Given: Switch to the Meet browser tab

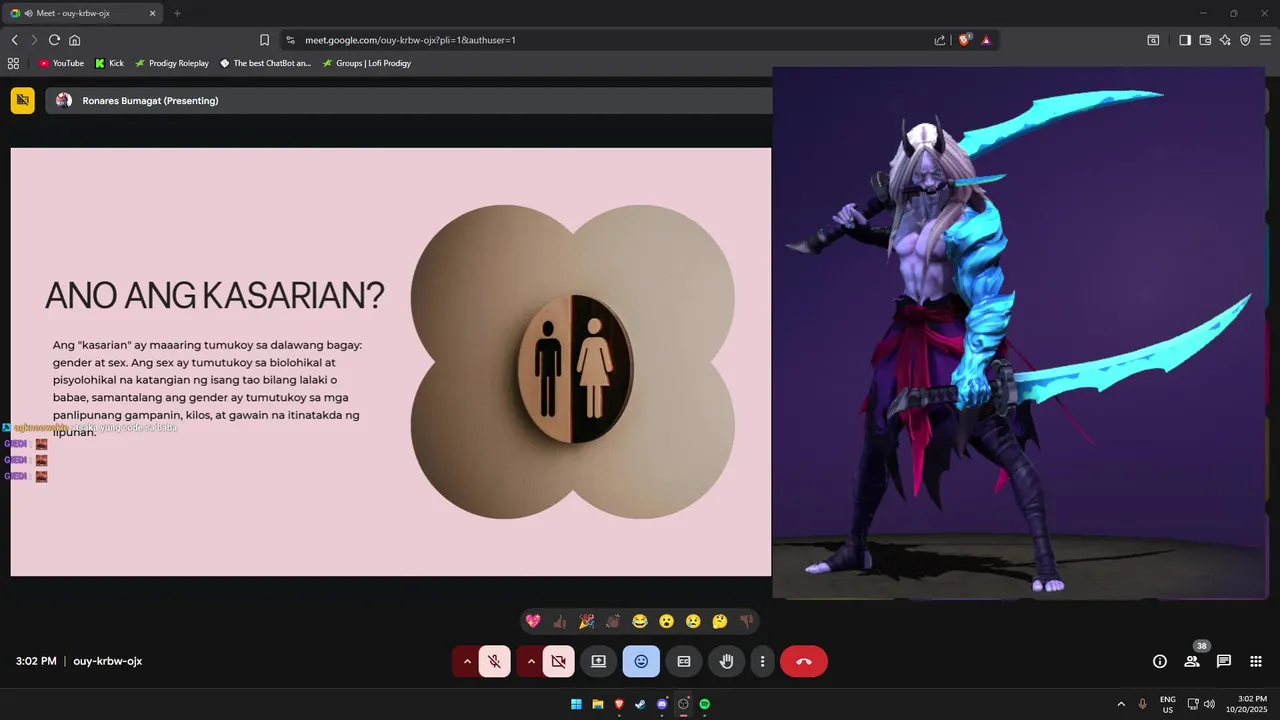Looking at the screenshot, I should tap(84, 13).
